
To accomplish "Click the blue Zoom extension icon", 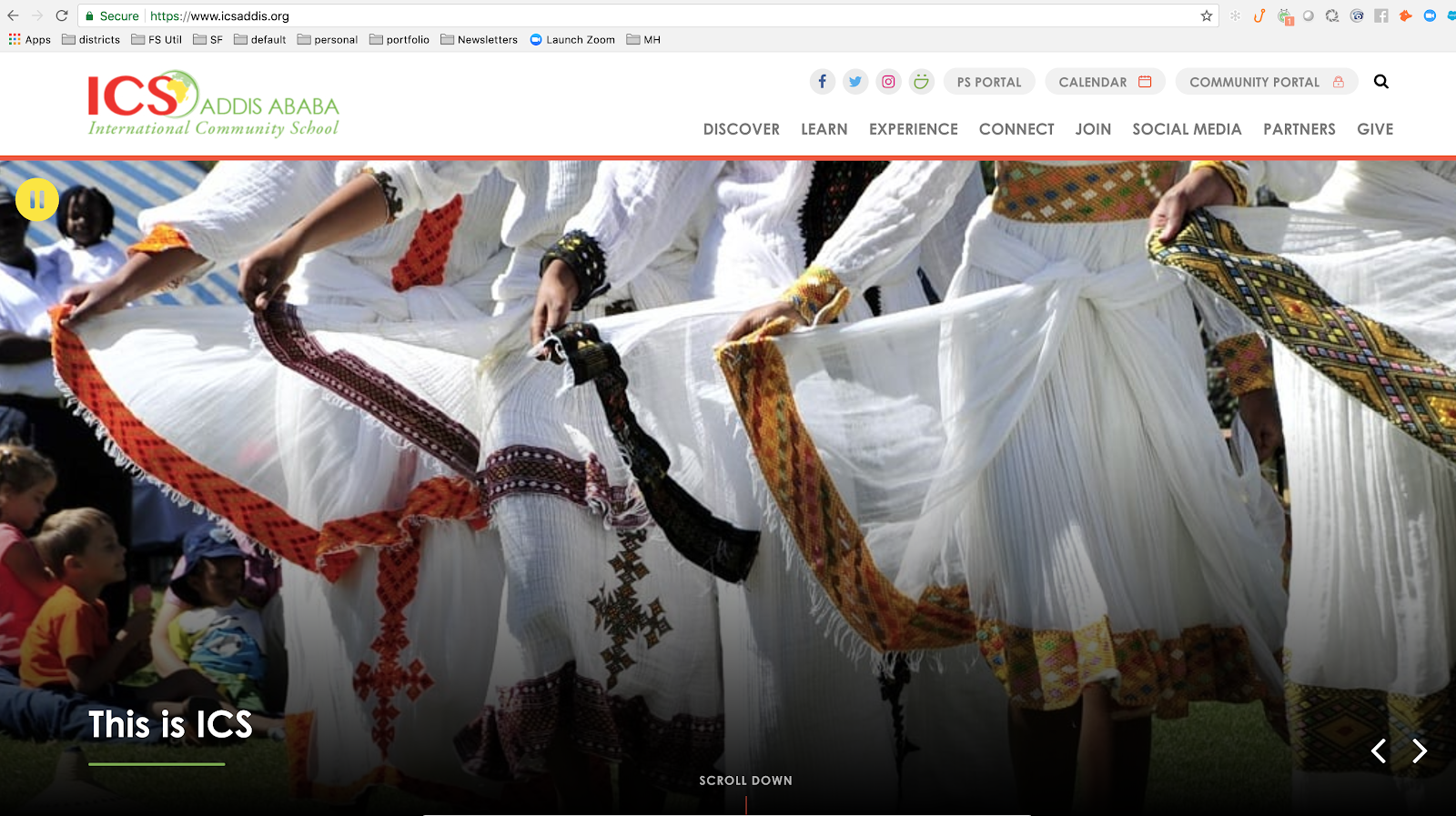I will (1430, 15).
